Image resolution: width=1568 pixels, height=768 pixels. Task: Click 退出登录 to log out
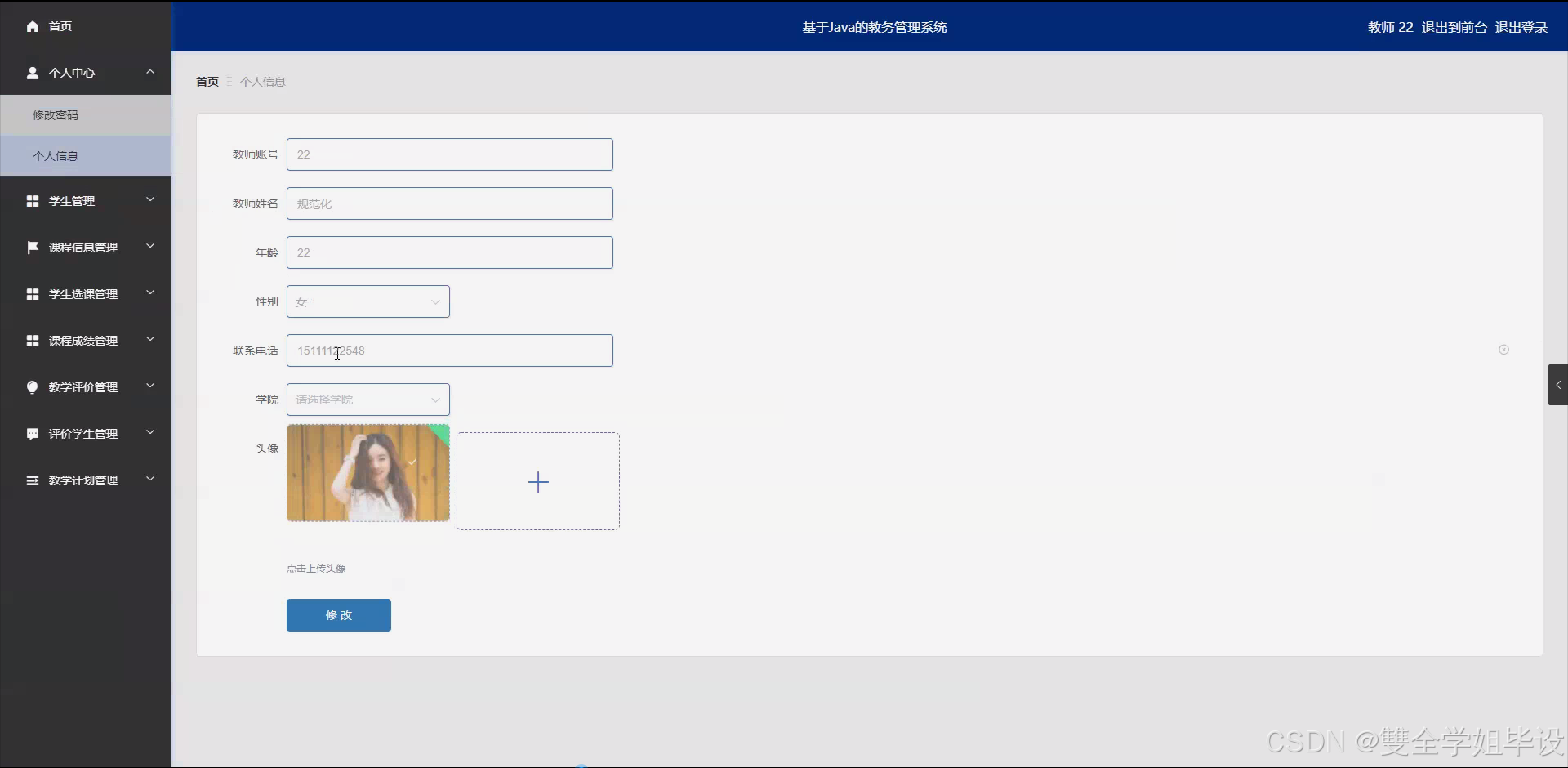[1521, 27]
